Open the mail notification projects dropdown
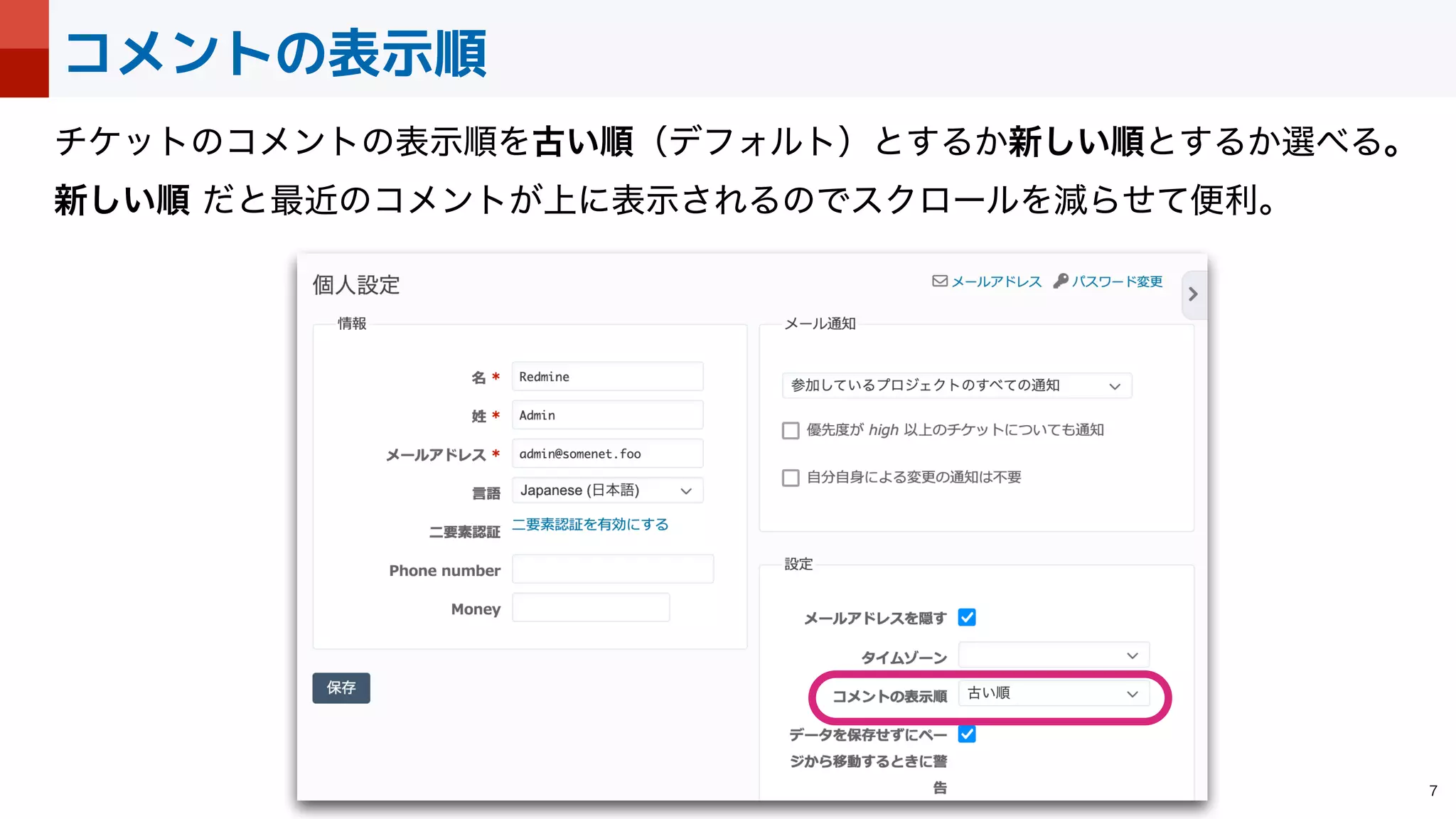The height and width of the screenshot is (819, 1456). pos(956,385)
